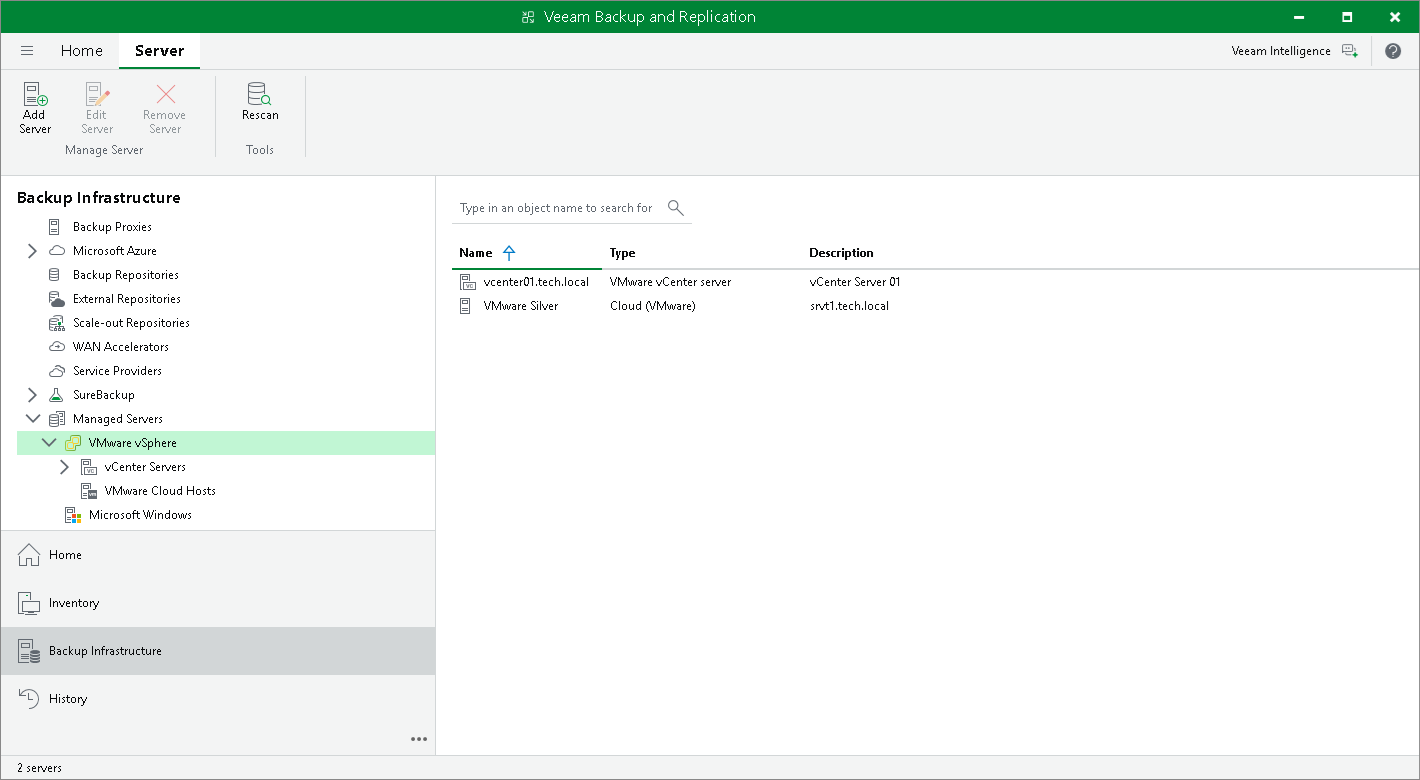1420x780 pixels.
Task: Switch to the Home ribbon tab
Action: pyautogui.click(x=81, y=51)
